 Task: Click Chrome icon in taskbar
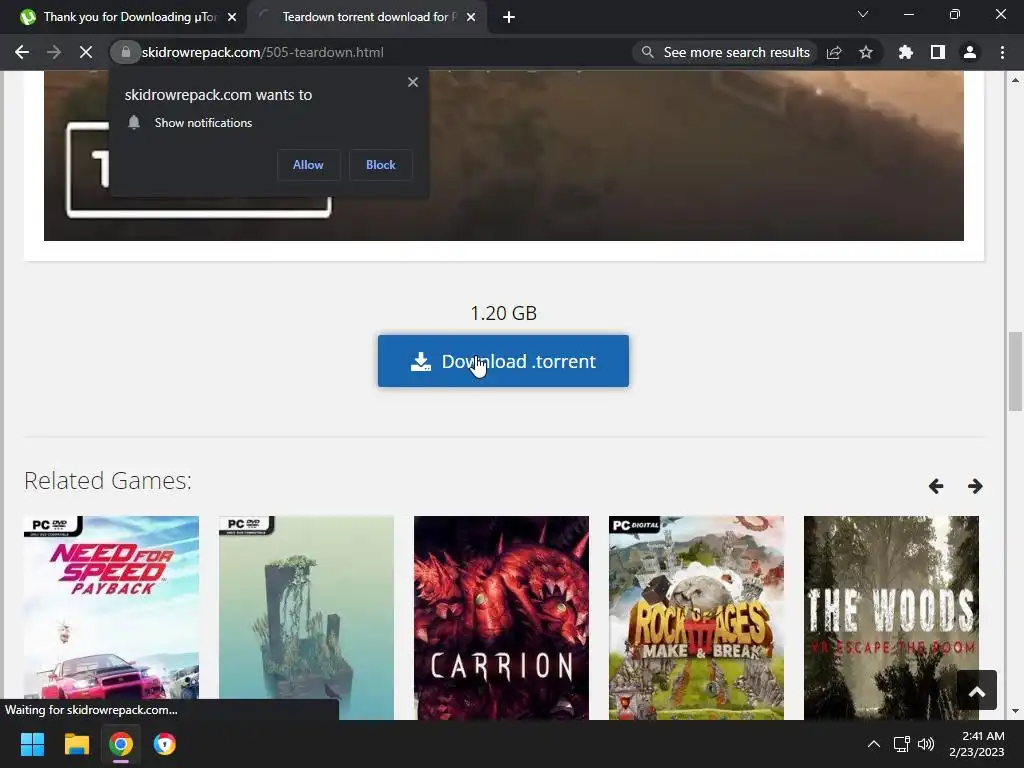click(121, 744)
